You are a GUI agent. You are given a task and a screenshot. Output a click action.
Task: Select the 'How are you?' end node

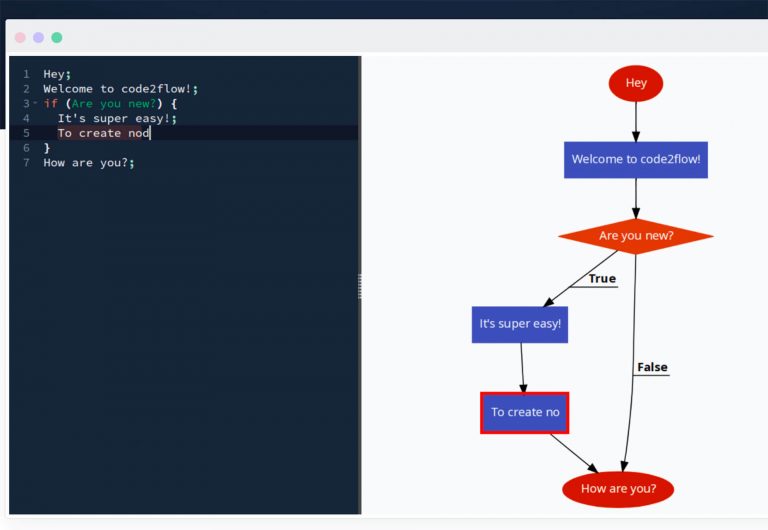point(618,489)
